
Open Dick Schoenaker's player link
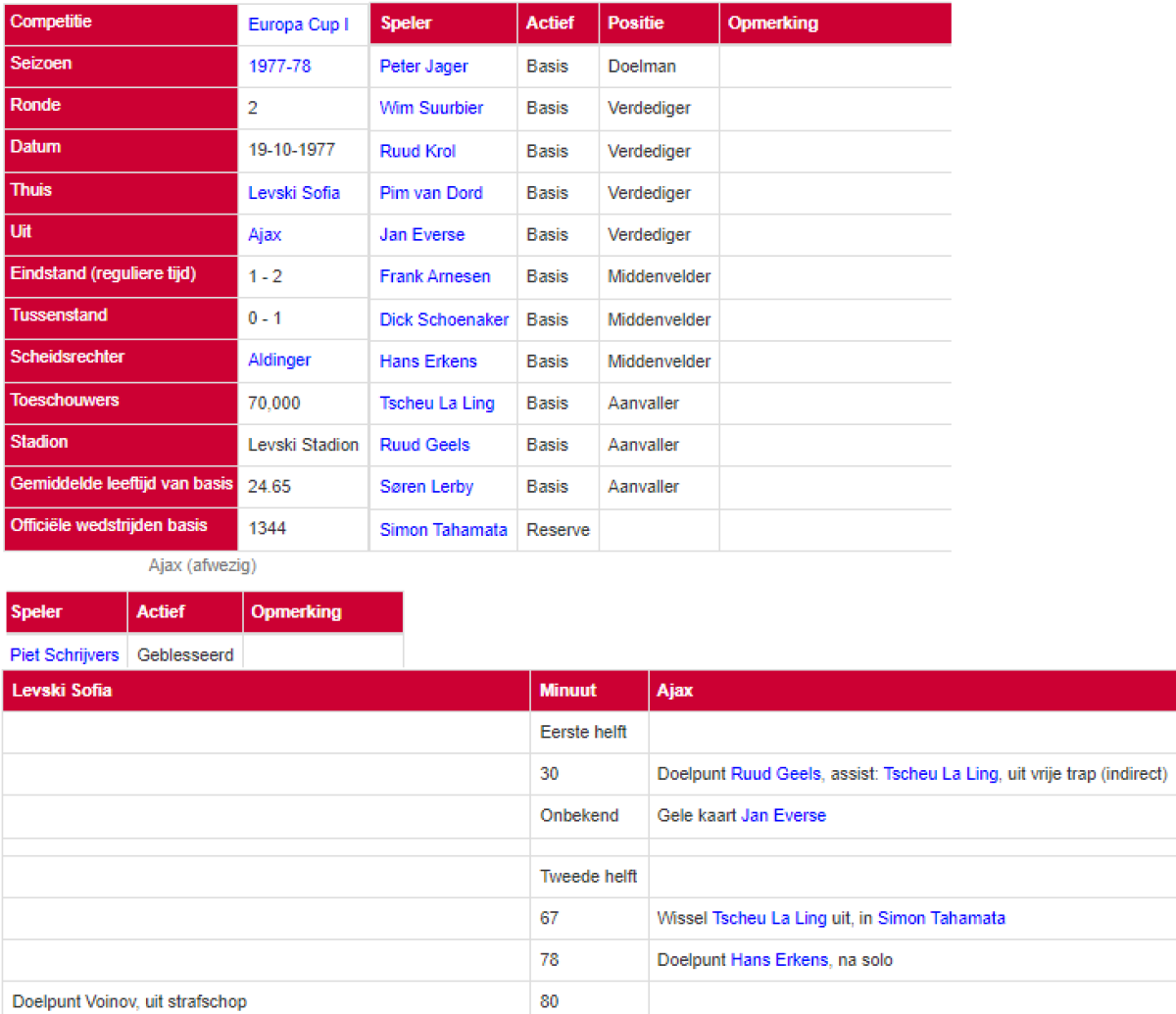pyautogui.click(x=444, y=319)
